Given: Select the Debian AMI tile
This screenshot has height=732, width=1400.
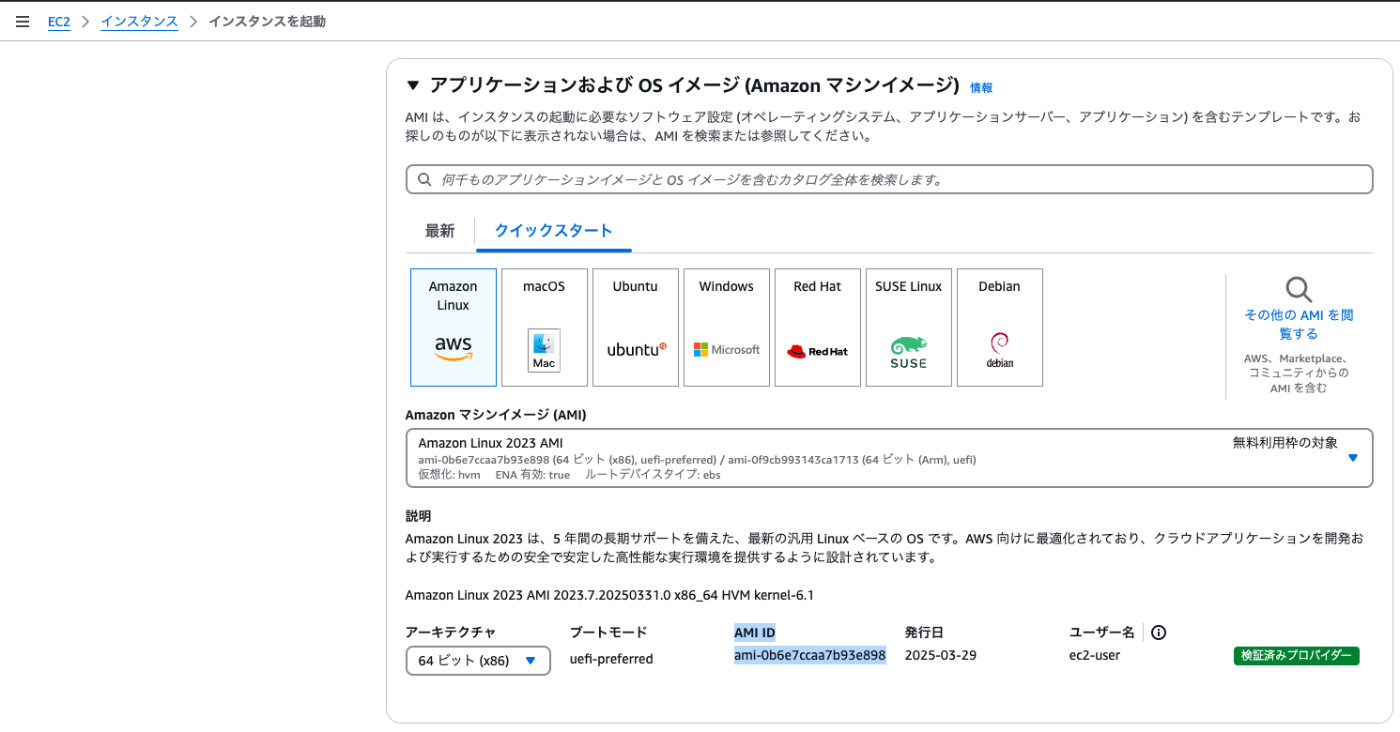Looking at the screenshot, I should 999,327.
